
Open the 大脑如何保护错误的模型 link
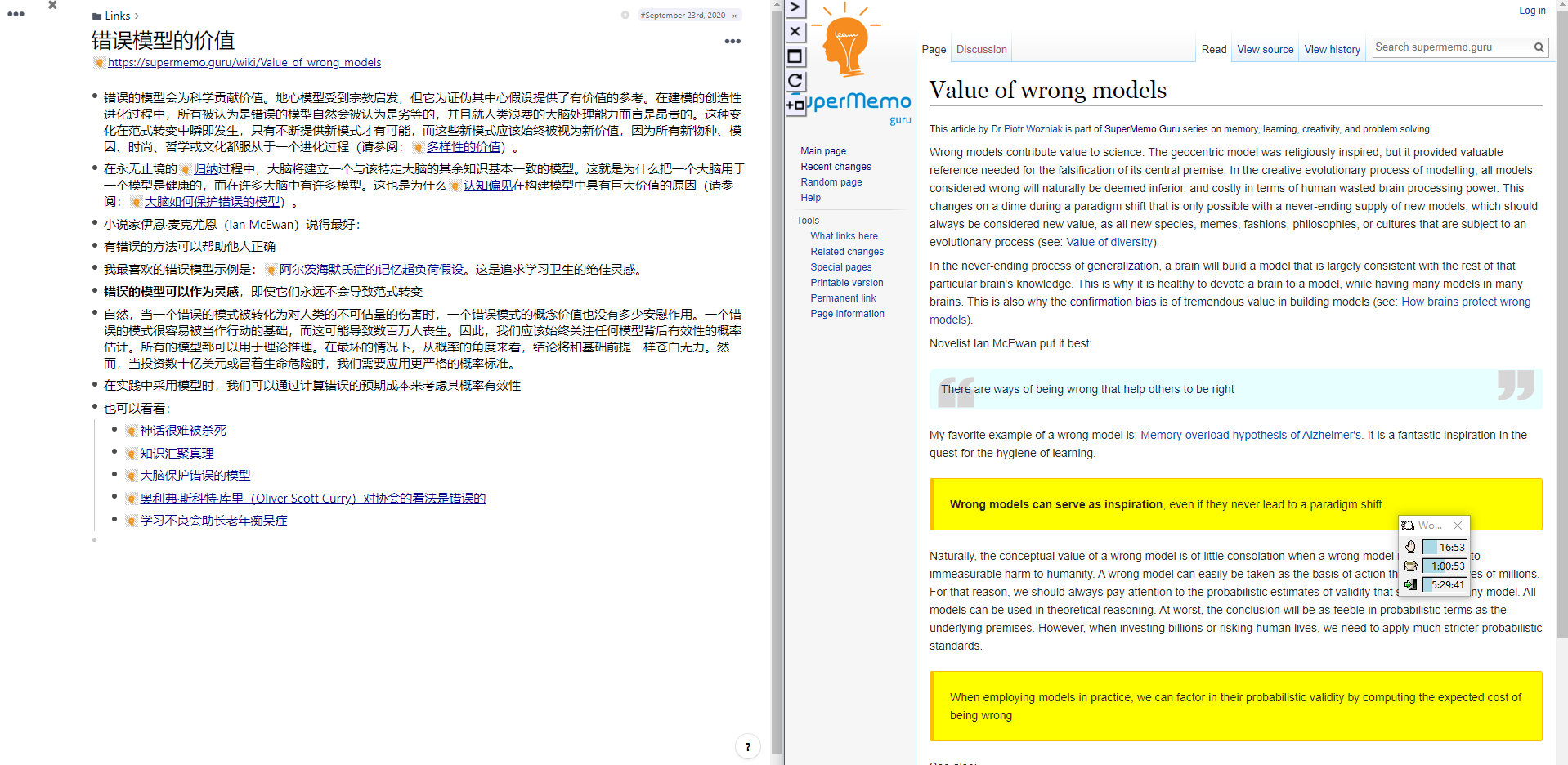pos(213,202)
